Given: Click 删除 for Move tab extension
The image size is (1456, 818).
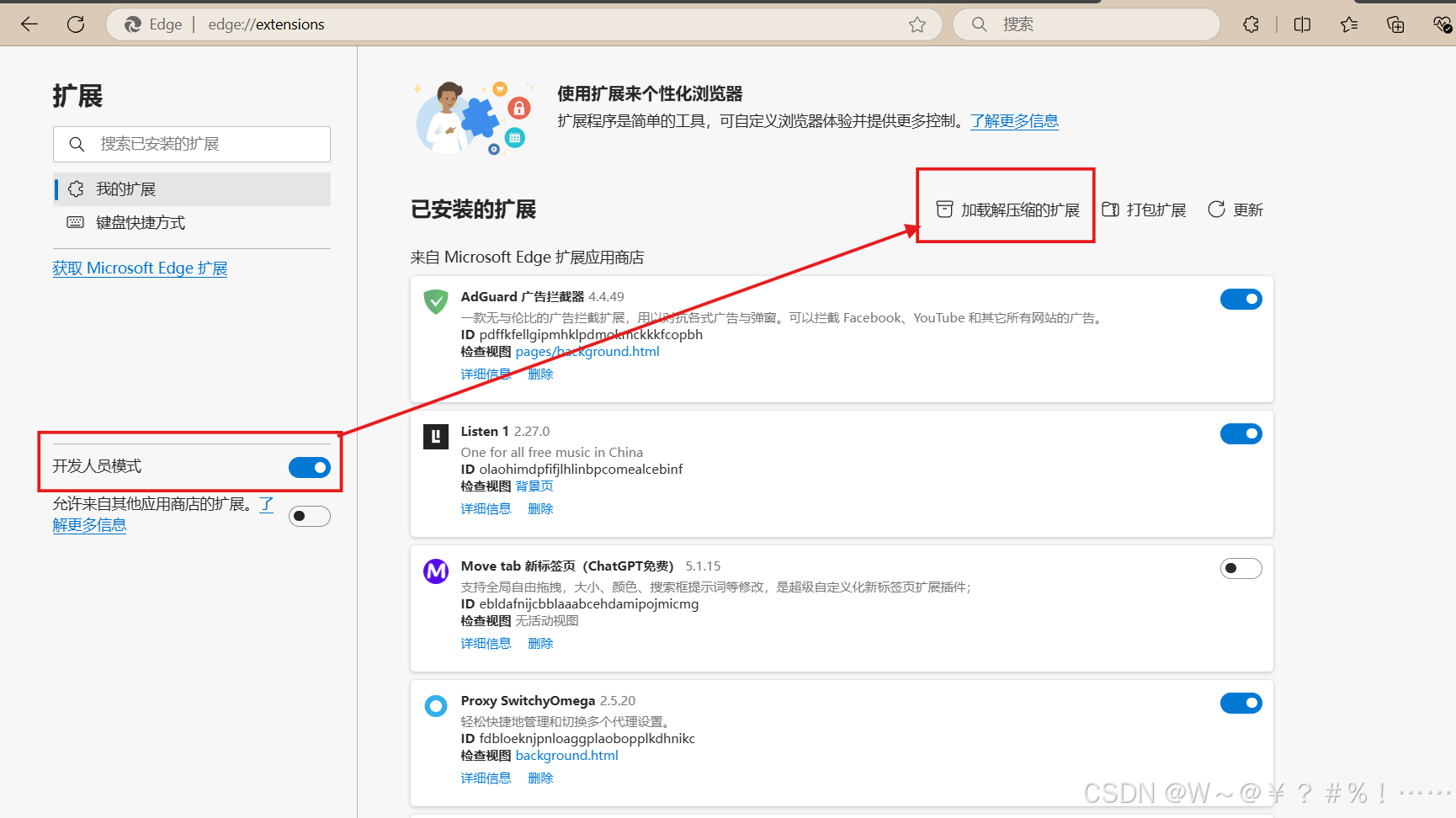Looking at the screenshot, I should click(x=540, y=644).
